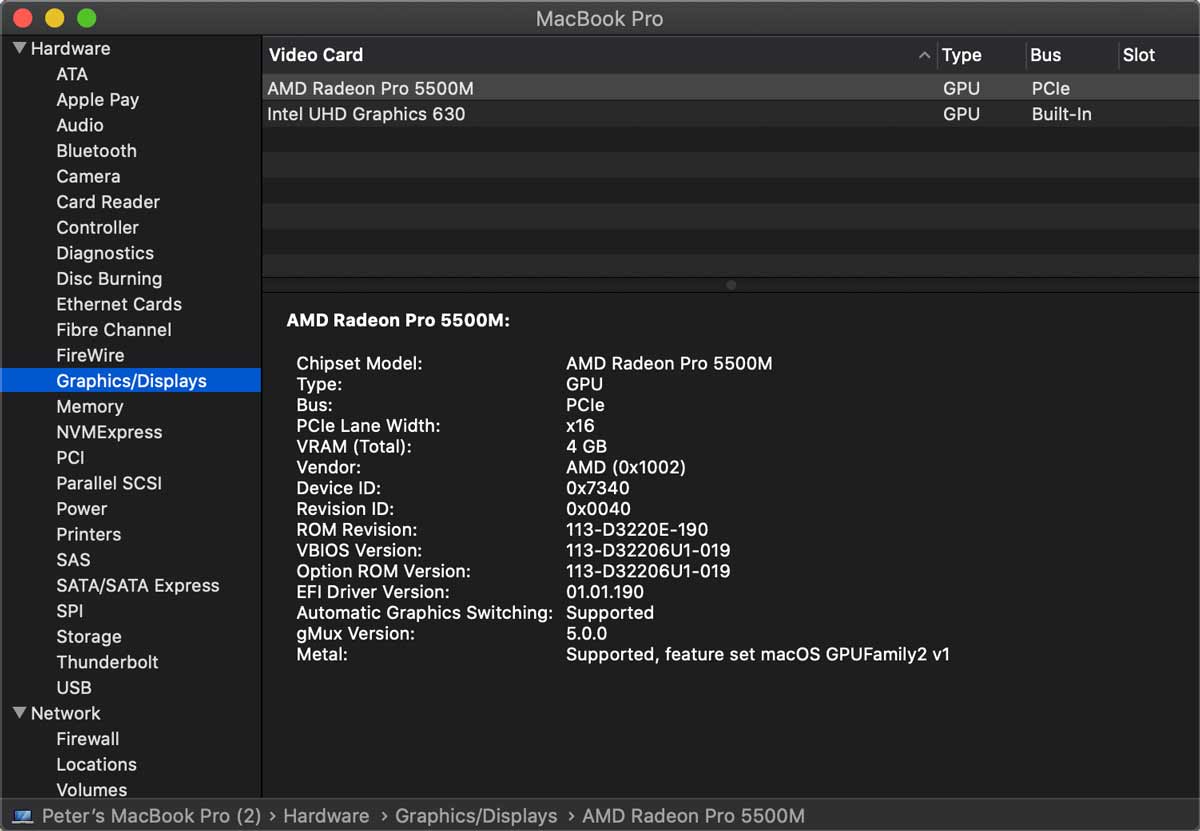Select Locations under Network
The height and width of the screenshot is (831, 1200).
(96, 764)
